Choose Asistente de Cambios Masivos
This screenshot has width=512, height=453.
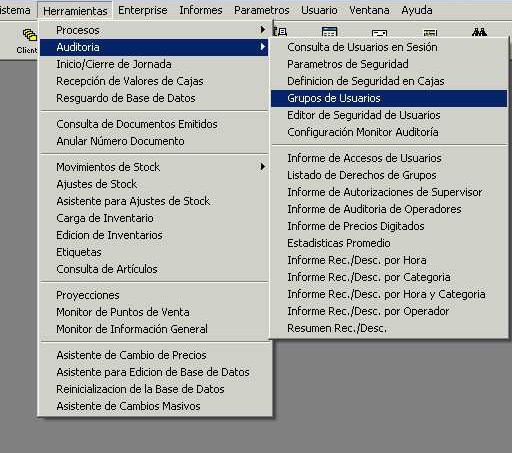pos(154,406)
